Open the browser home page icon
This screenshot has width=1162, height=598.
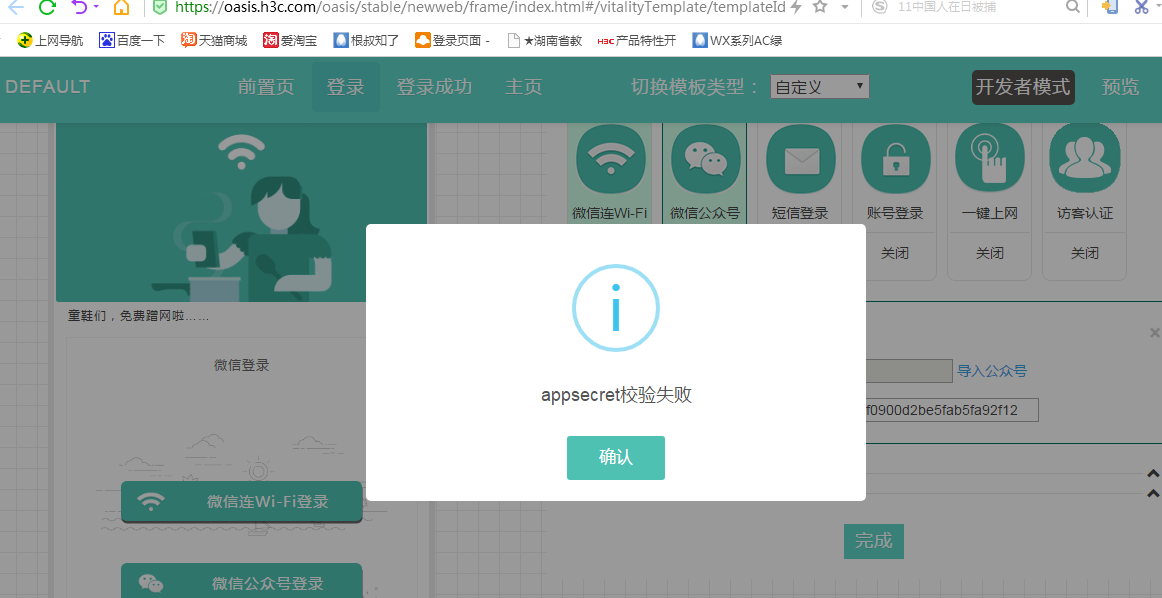click(122, 7)
